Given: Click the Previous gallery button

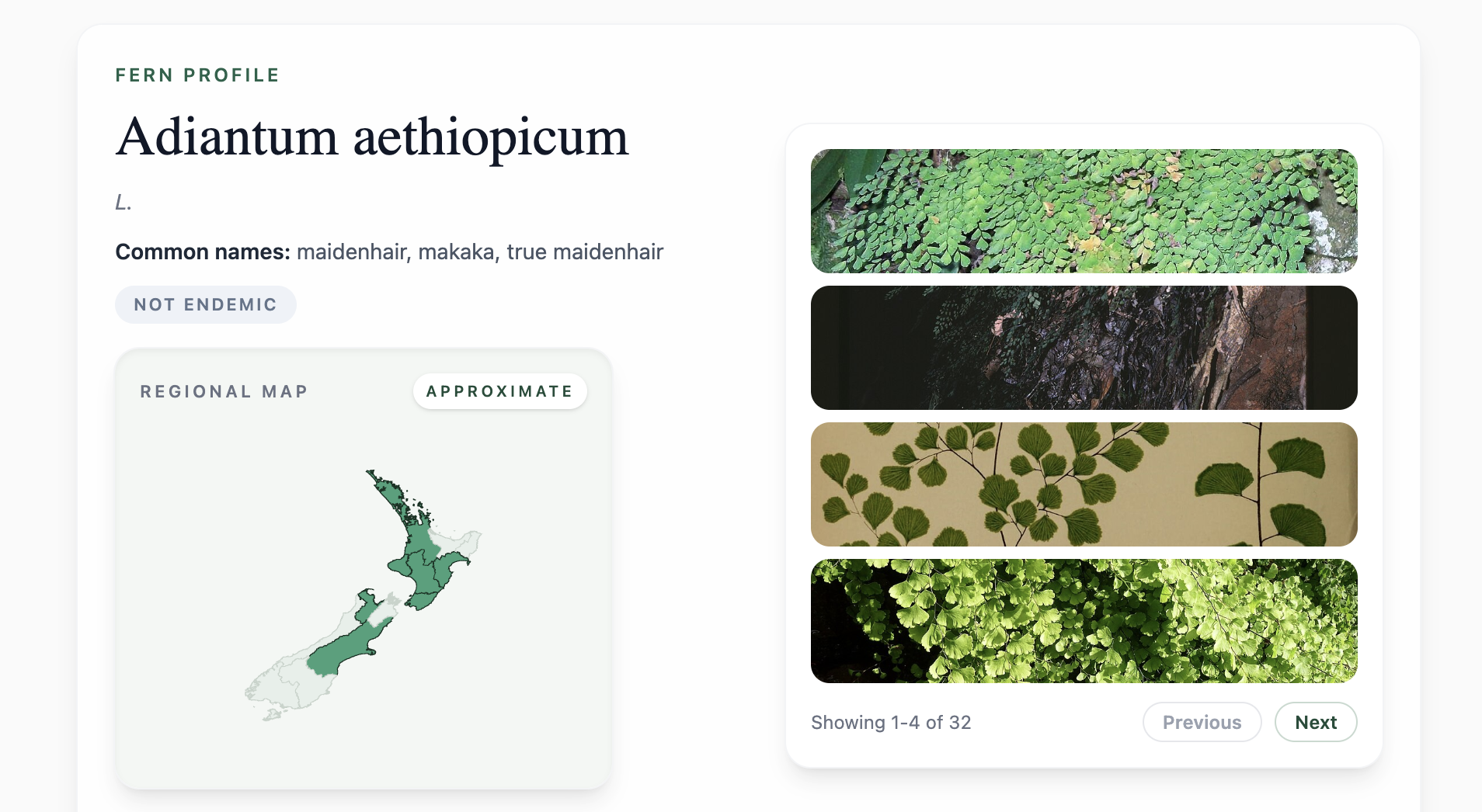Looking at the screenshot, I should (1201, 722).
